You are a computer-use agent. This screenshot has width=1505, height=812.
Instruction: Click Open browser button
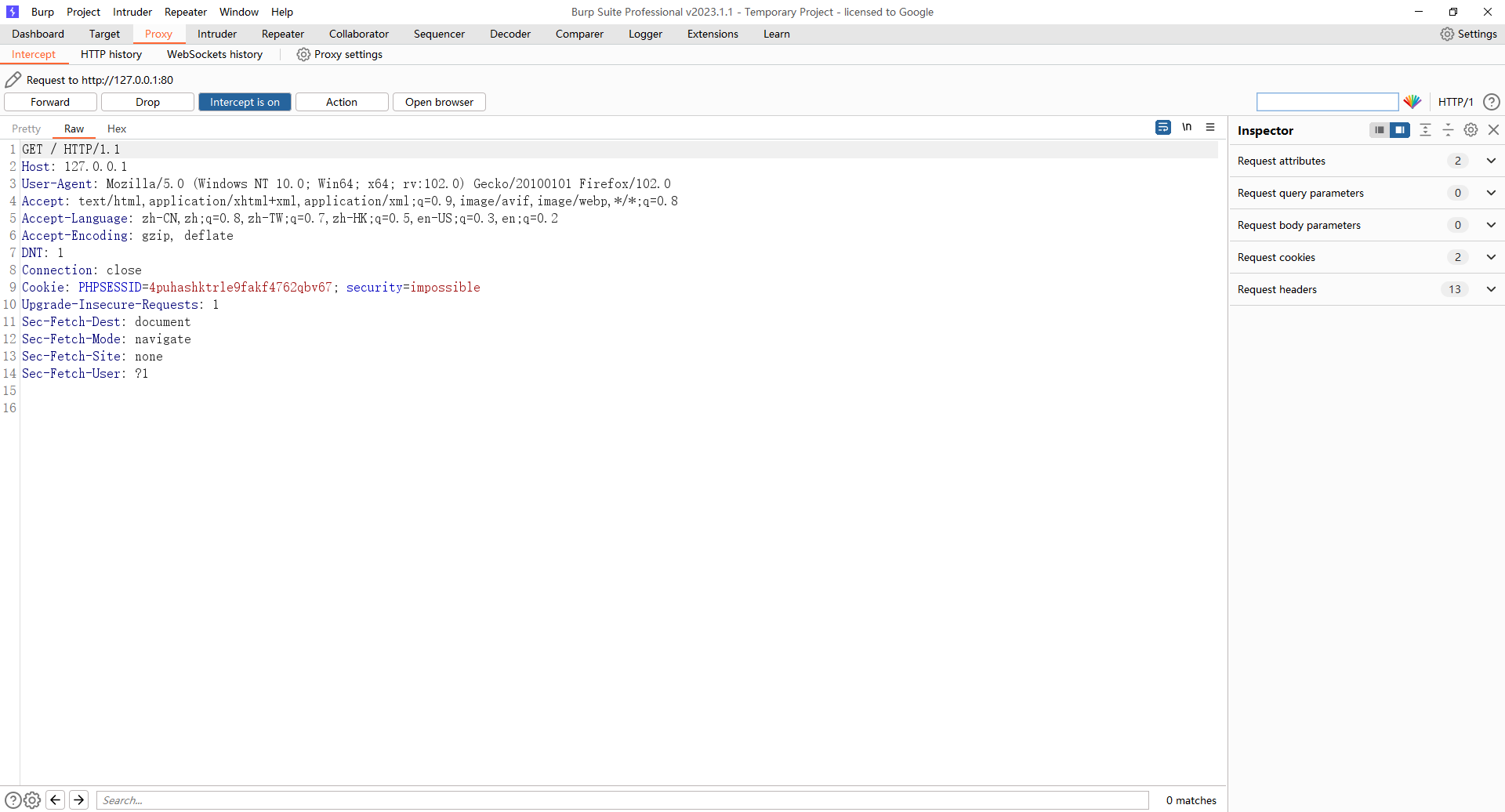439,102
